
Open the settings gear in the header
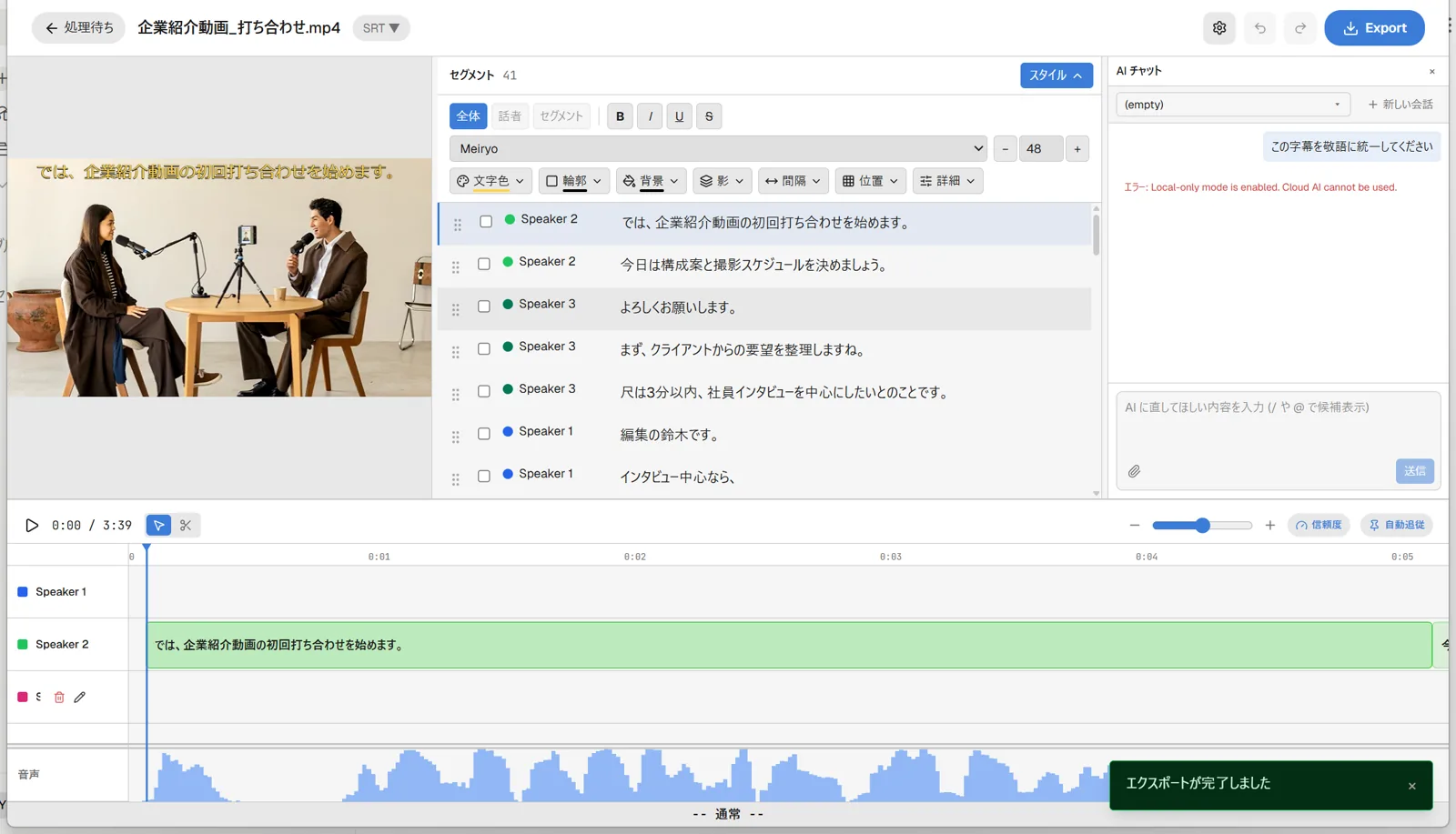(x=1219, y=28)
